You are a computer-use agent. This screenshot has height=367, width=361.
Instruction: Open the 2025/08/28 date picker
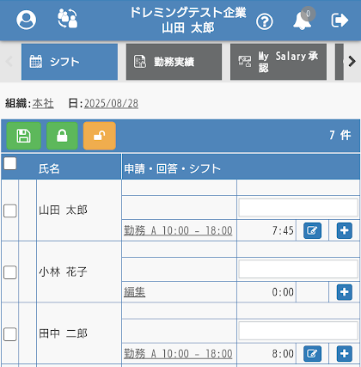(x=111, y=104)
